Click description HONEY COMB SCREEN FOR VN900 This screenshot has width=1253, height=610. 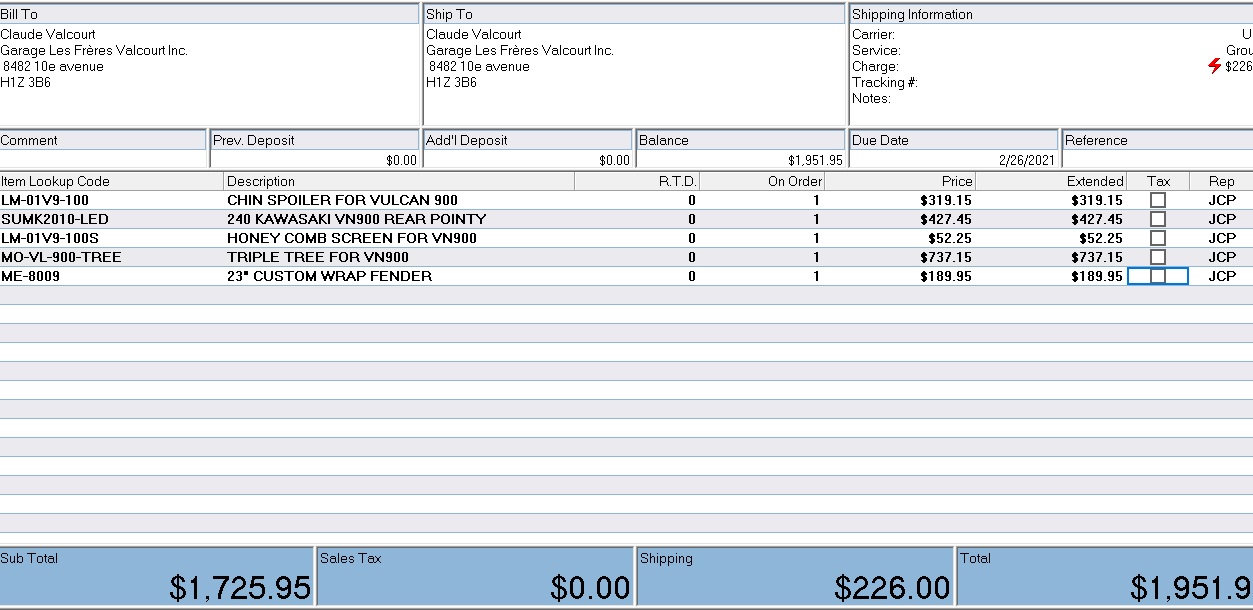point(352,238)
